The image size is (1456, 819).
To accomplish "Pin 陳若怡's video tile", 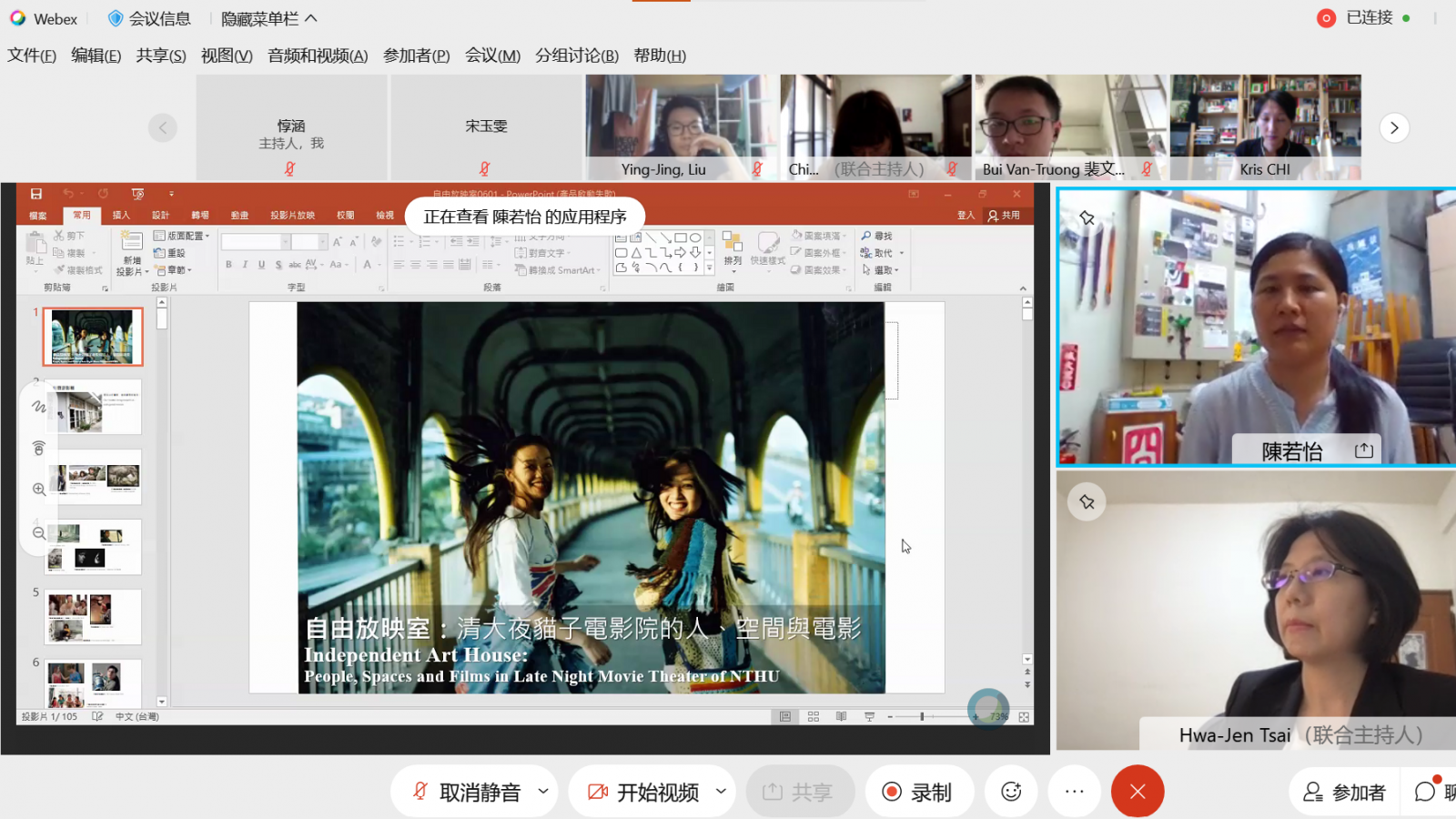I will point(1087,218).
